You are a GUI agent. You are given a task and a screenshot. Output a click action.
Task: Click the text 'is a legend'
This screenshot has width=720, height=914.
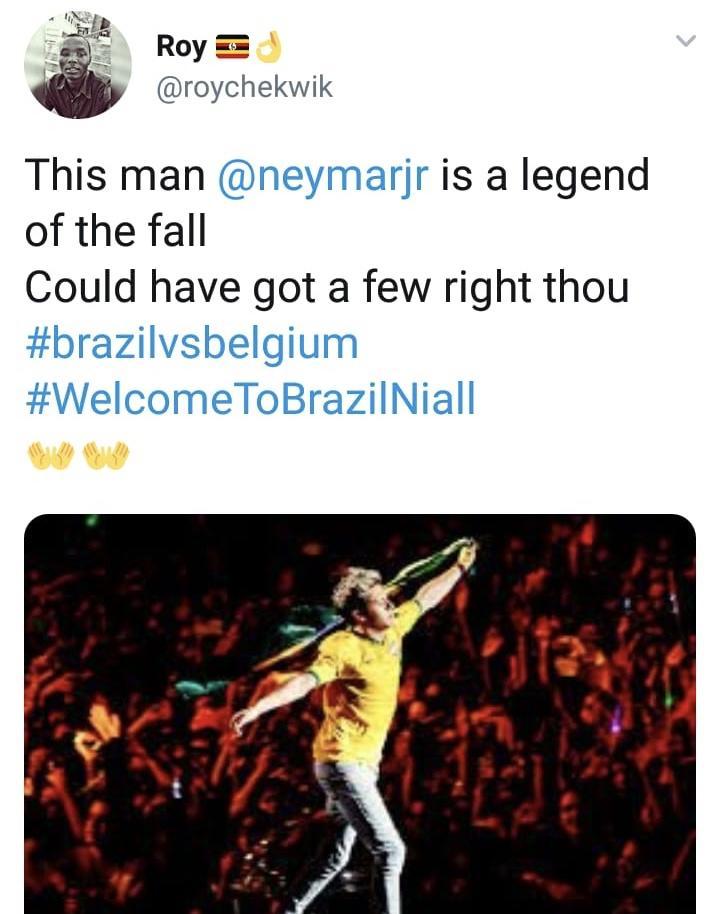pyautogui.click(x=544, y=175)
